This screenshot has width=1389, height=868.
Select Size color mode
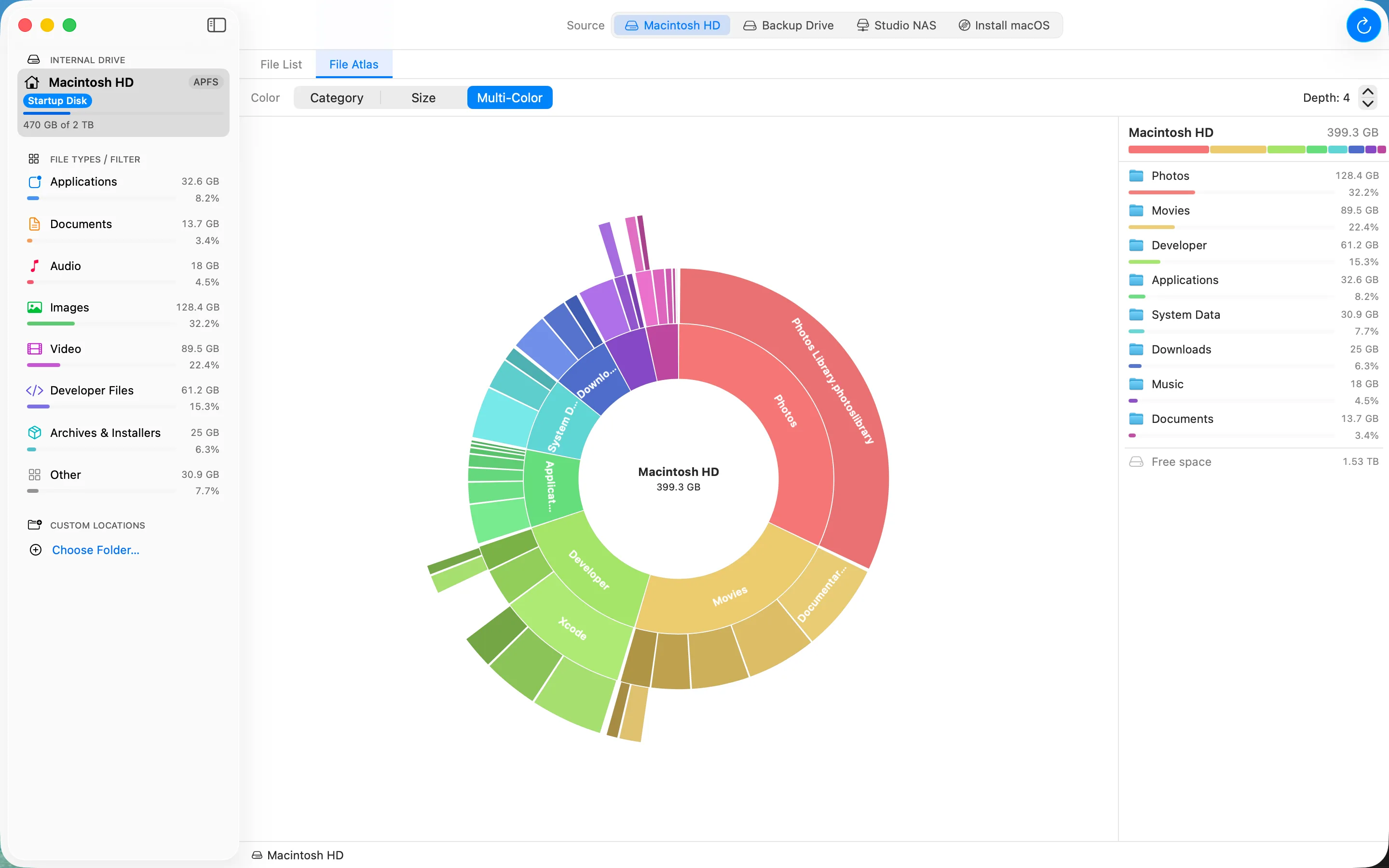(423, 97)
